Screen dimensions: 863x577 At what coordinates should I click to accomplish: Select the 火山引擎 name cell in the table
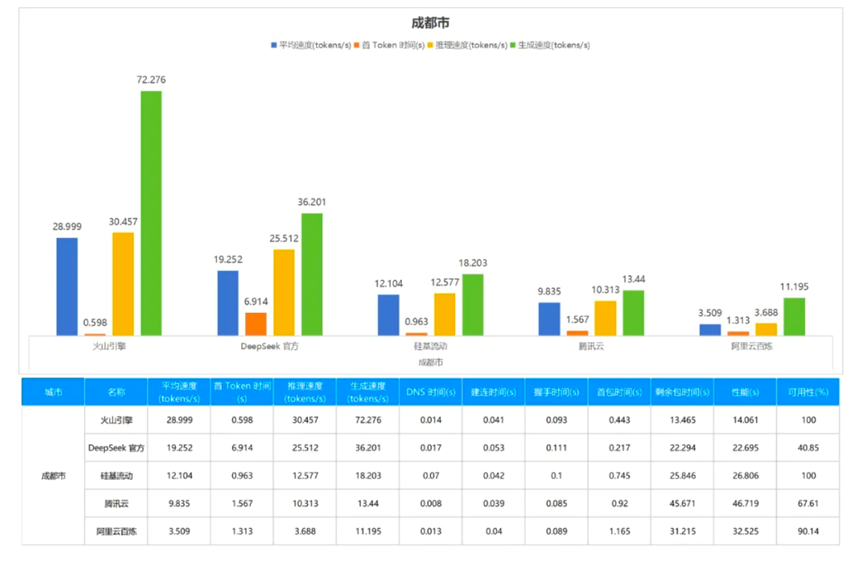116,420
